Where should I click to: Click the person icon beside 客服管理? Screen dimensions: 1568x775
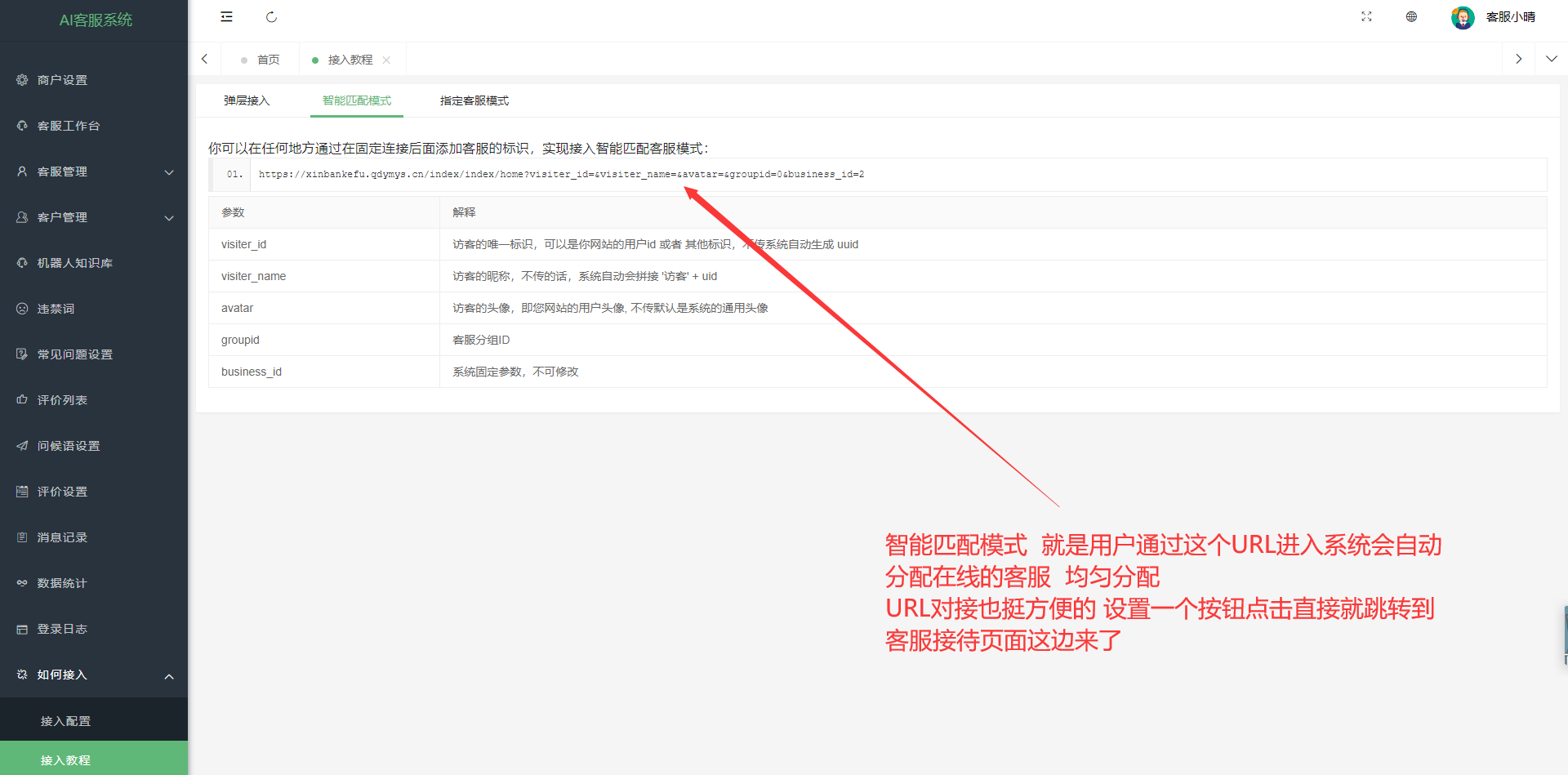[22, 171]
